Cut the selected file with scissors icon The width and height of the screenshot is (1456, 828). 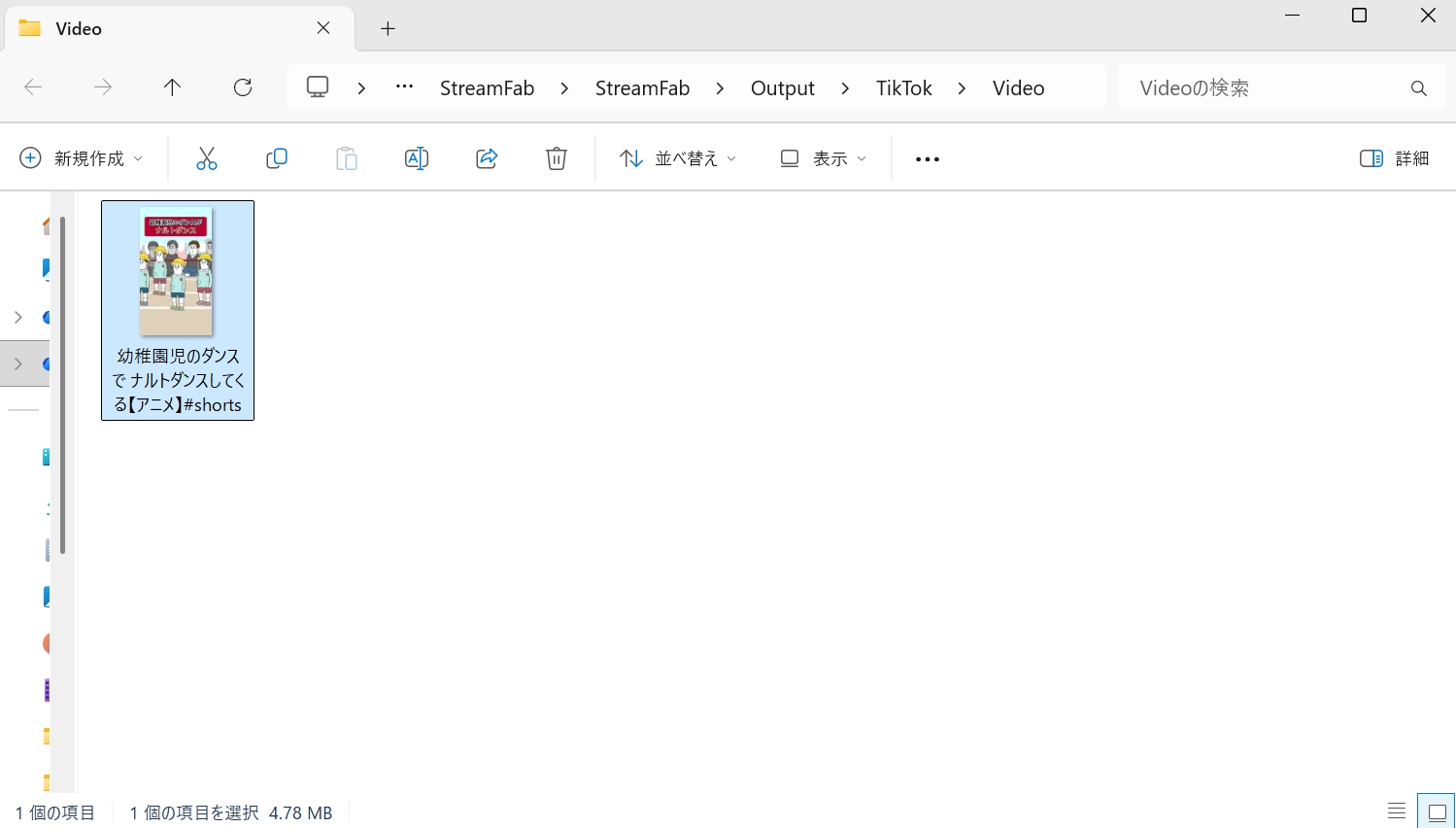pyautogui.click(x=207, y=158)
